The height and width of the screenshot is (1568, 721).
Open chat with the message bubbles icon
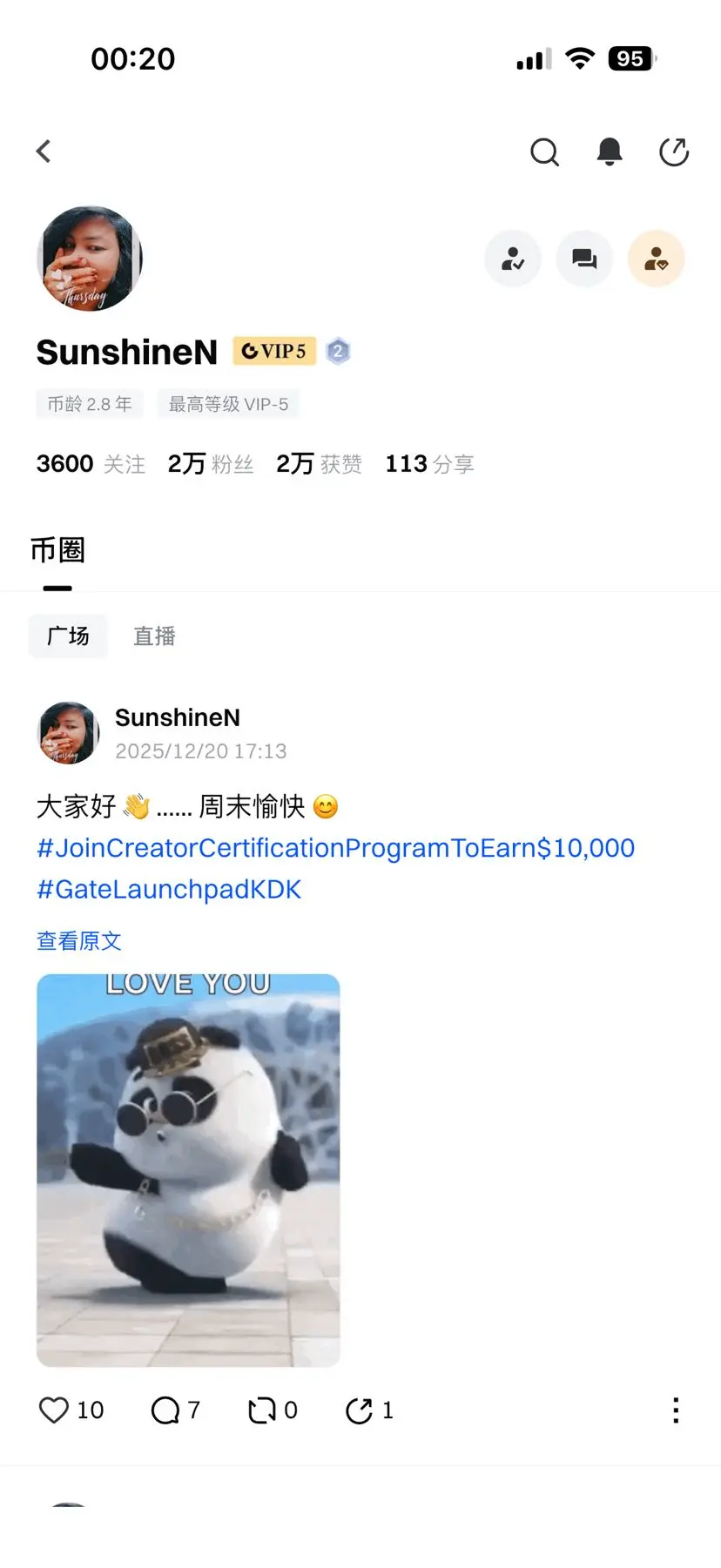coord(584,259)
